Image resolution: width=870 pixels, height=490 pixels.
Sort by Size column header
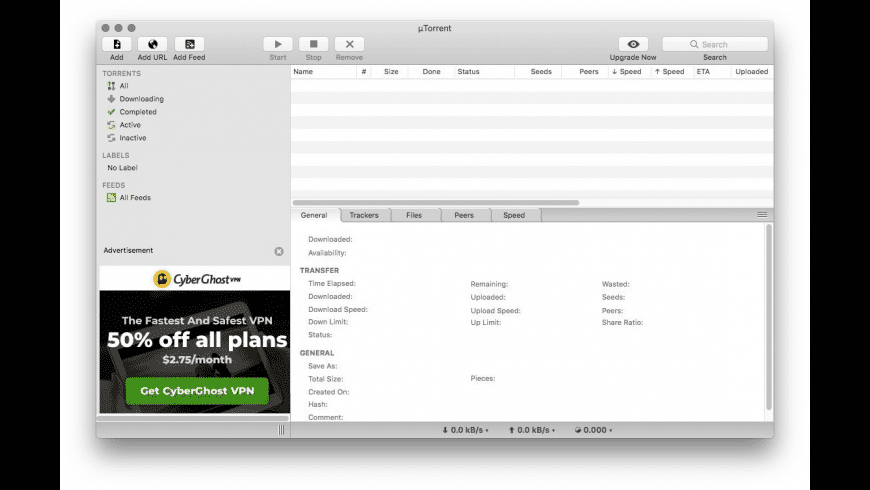click(x=391, y=72)
